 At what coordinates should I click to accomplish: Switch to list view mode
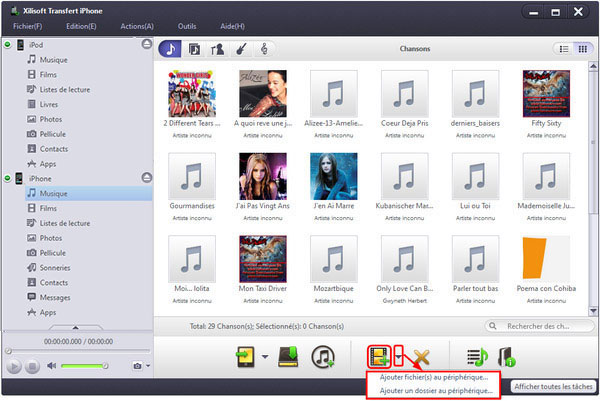[564, 49]
